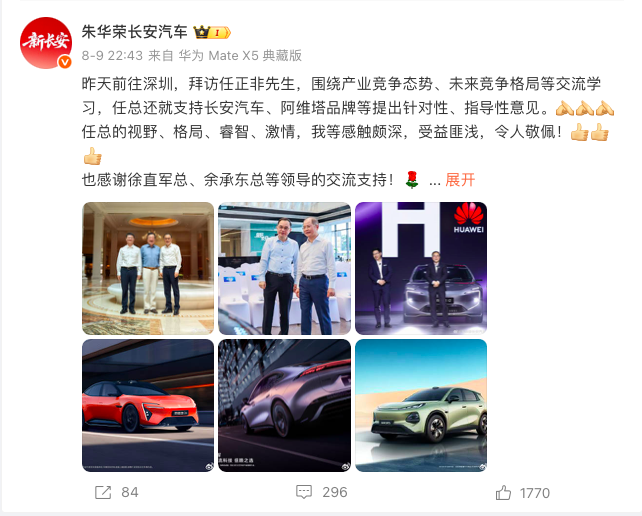
Task: Like the post with the thumbs-up icon
Action: coord(503,493)
